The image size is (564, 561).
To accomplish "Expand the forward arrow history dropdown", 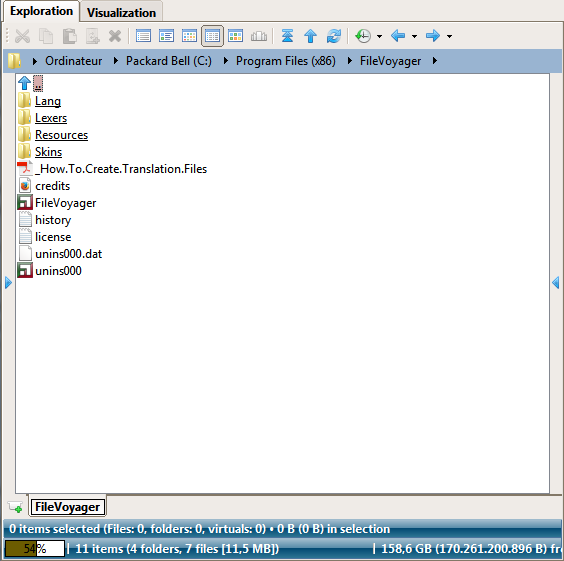I will [x=449, y=36].
